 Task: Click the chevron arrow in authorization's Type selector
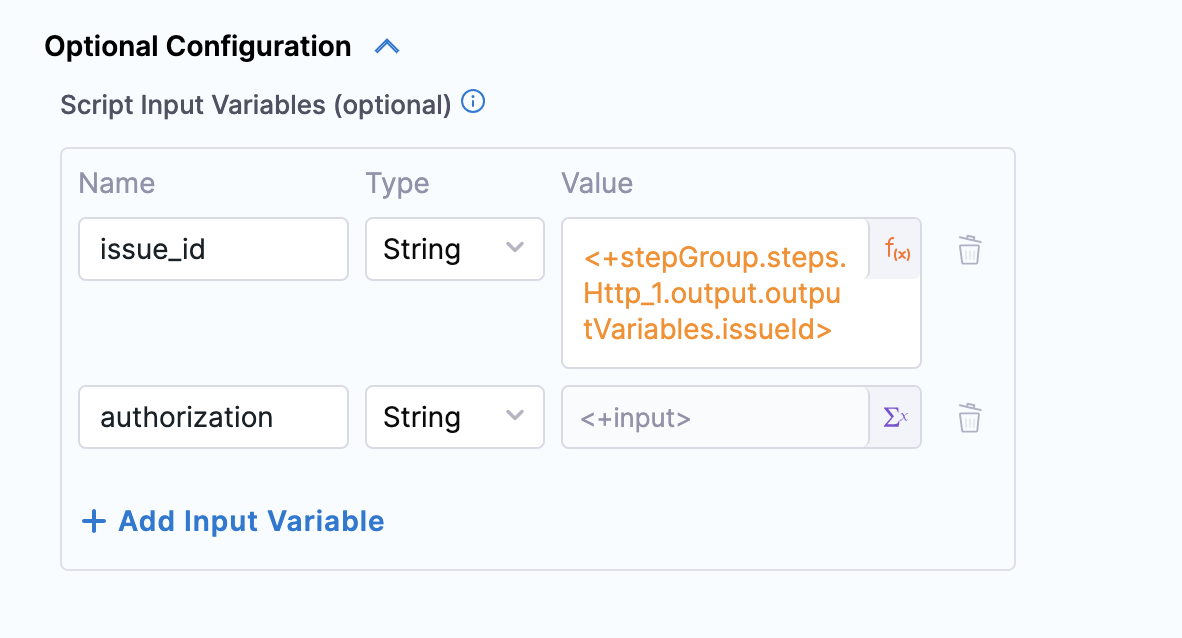click(516, 416)
